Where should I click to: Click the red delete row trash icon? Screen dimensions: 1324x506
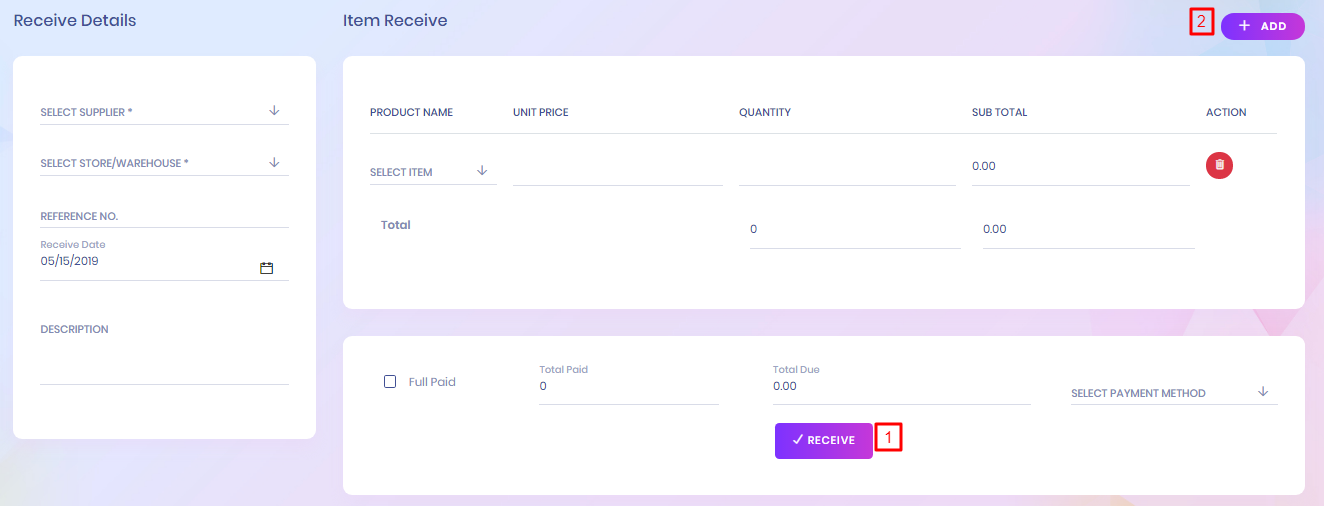tap(1219, 166)
